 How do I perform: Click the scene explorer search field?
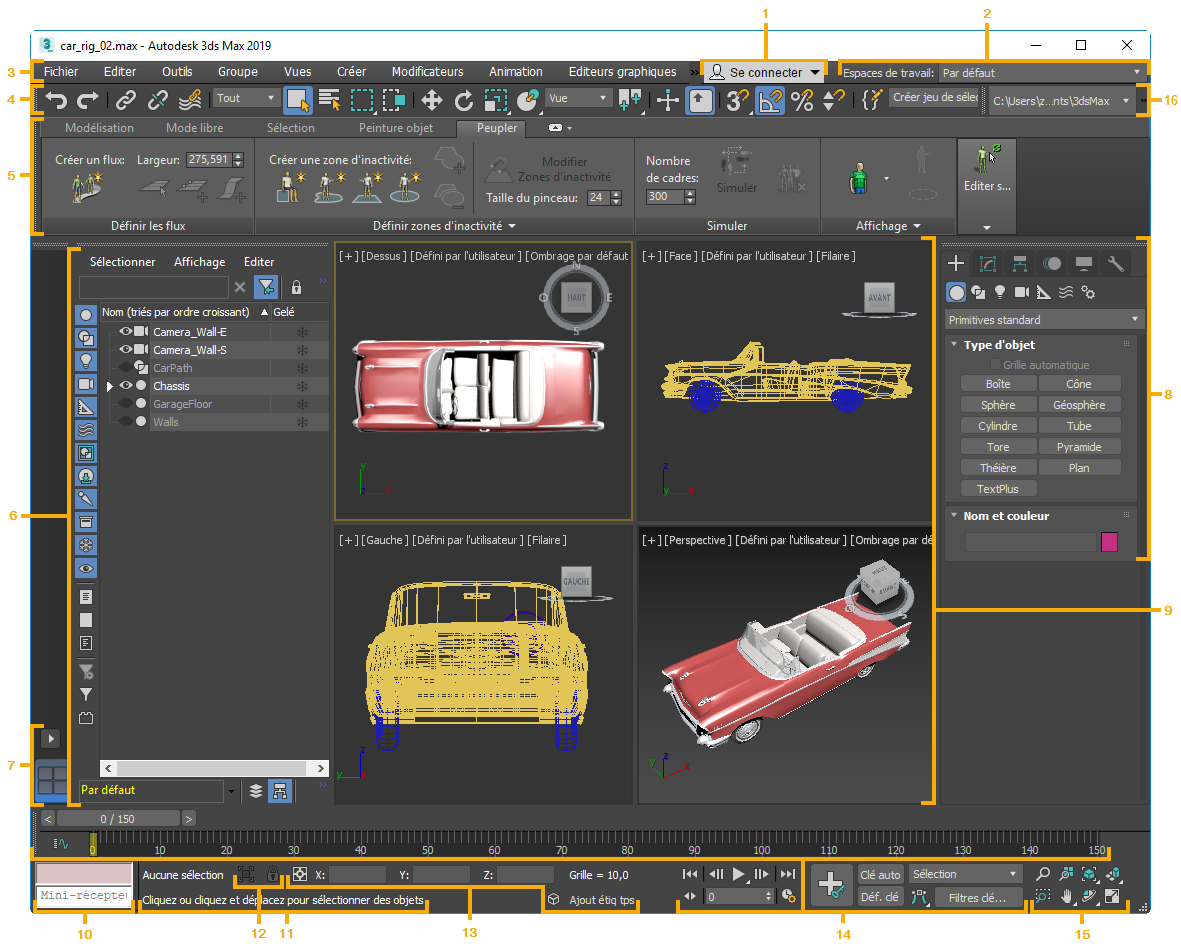coord(153,287)
